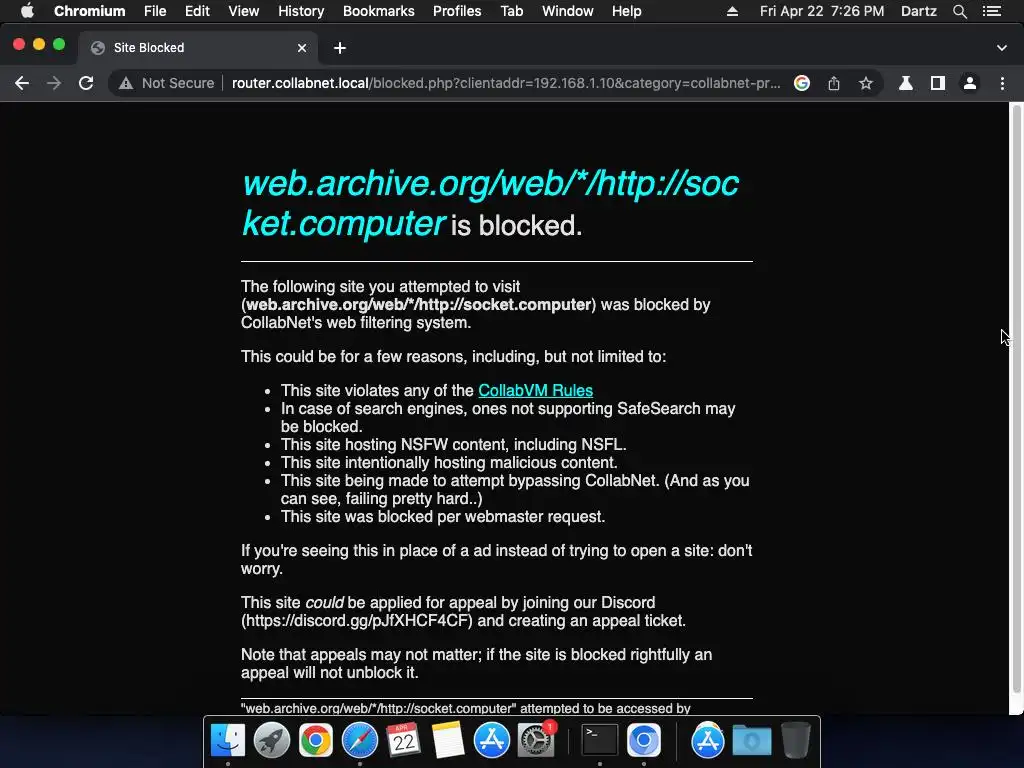Select the Site Blocked tab

198,48
